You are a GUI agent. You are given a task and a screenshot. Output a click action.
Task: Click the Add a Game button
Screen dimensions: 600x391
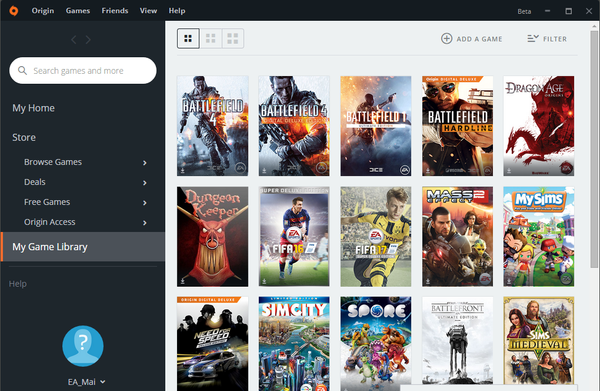pos(471,39)
